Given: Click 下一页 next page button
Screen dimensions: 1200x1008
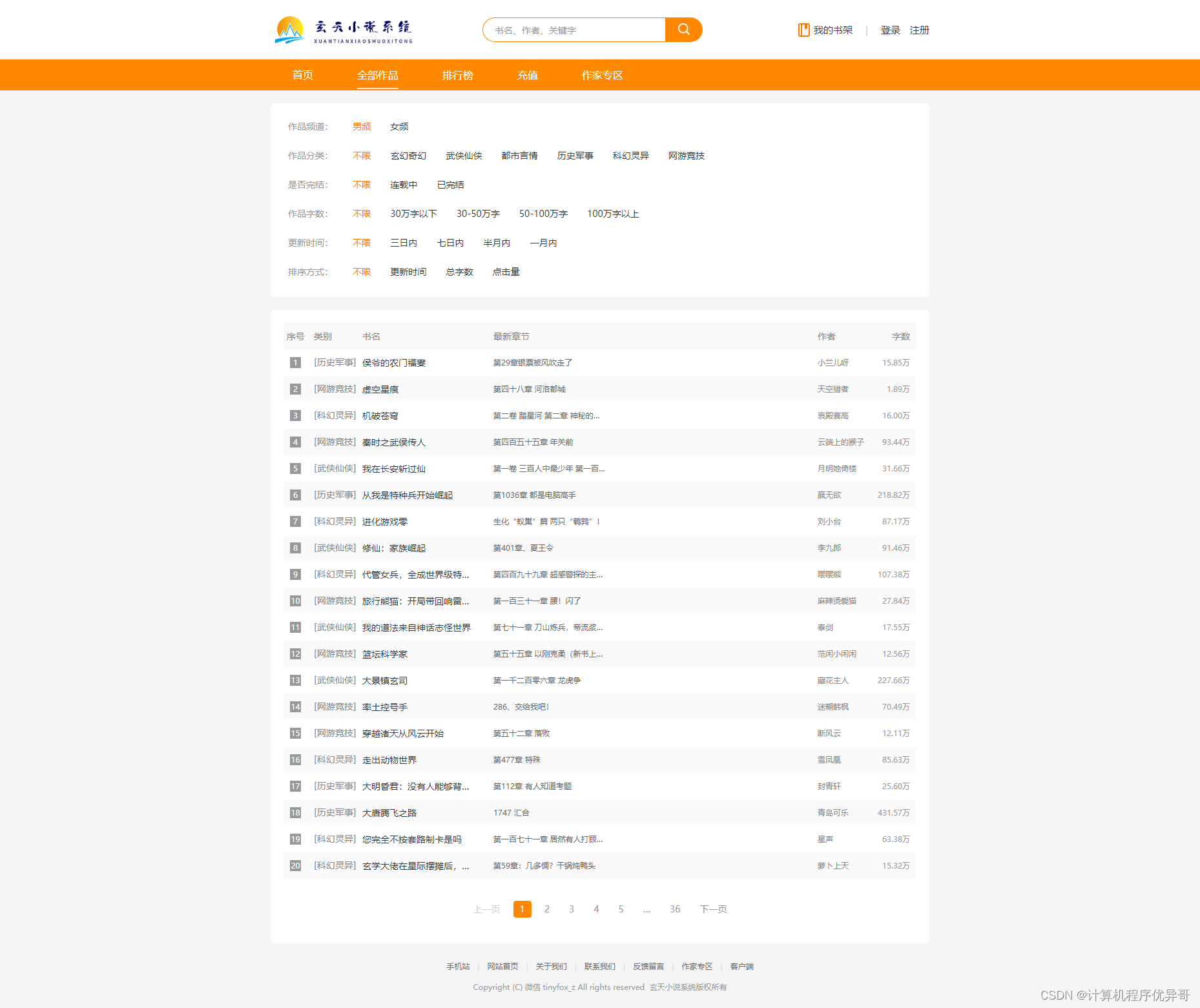Looking at the screenshot, I should click(x=714, y=909).
